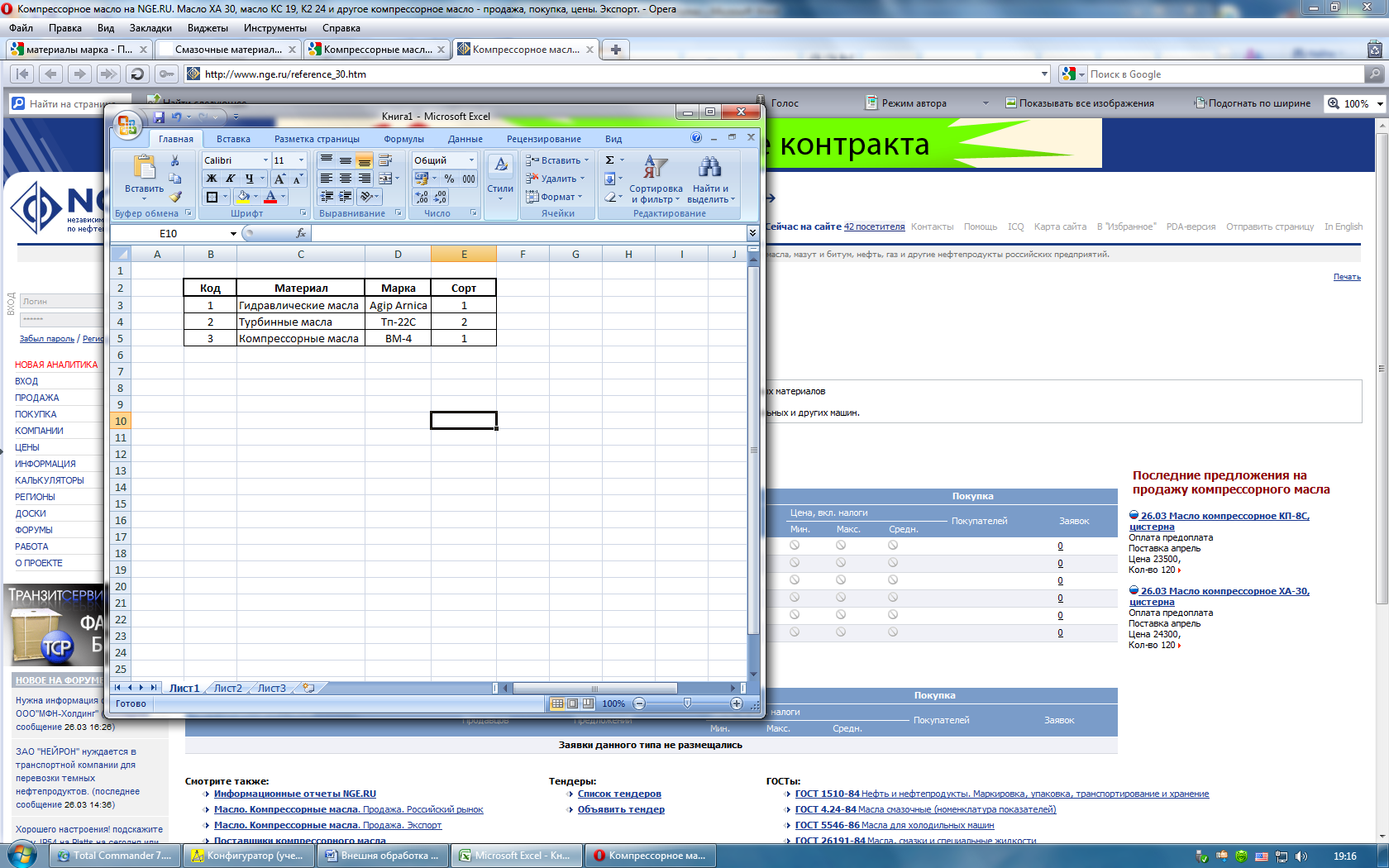
Task: Select cell containing Agip Arnica
Action: 398,305
